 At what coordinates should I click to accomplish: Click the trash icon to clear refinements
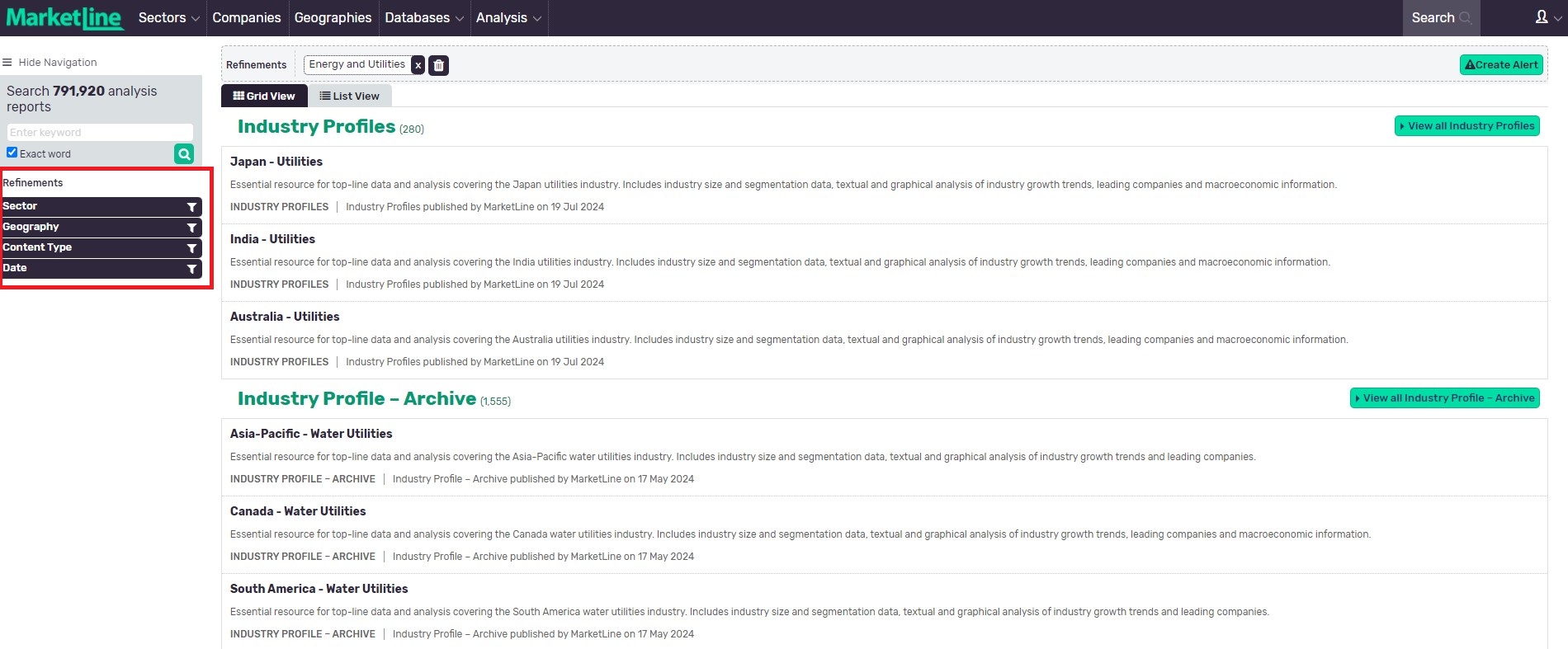pyautogui.click(x=438, y=65)
